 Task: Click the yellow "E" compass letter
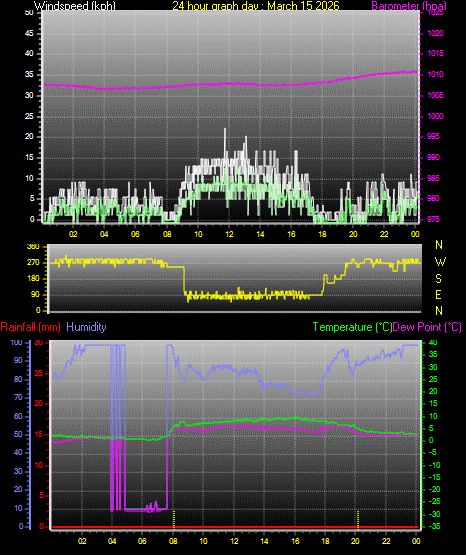[438, 294]
